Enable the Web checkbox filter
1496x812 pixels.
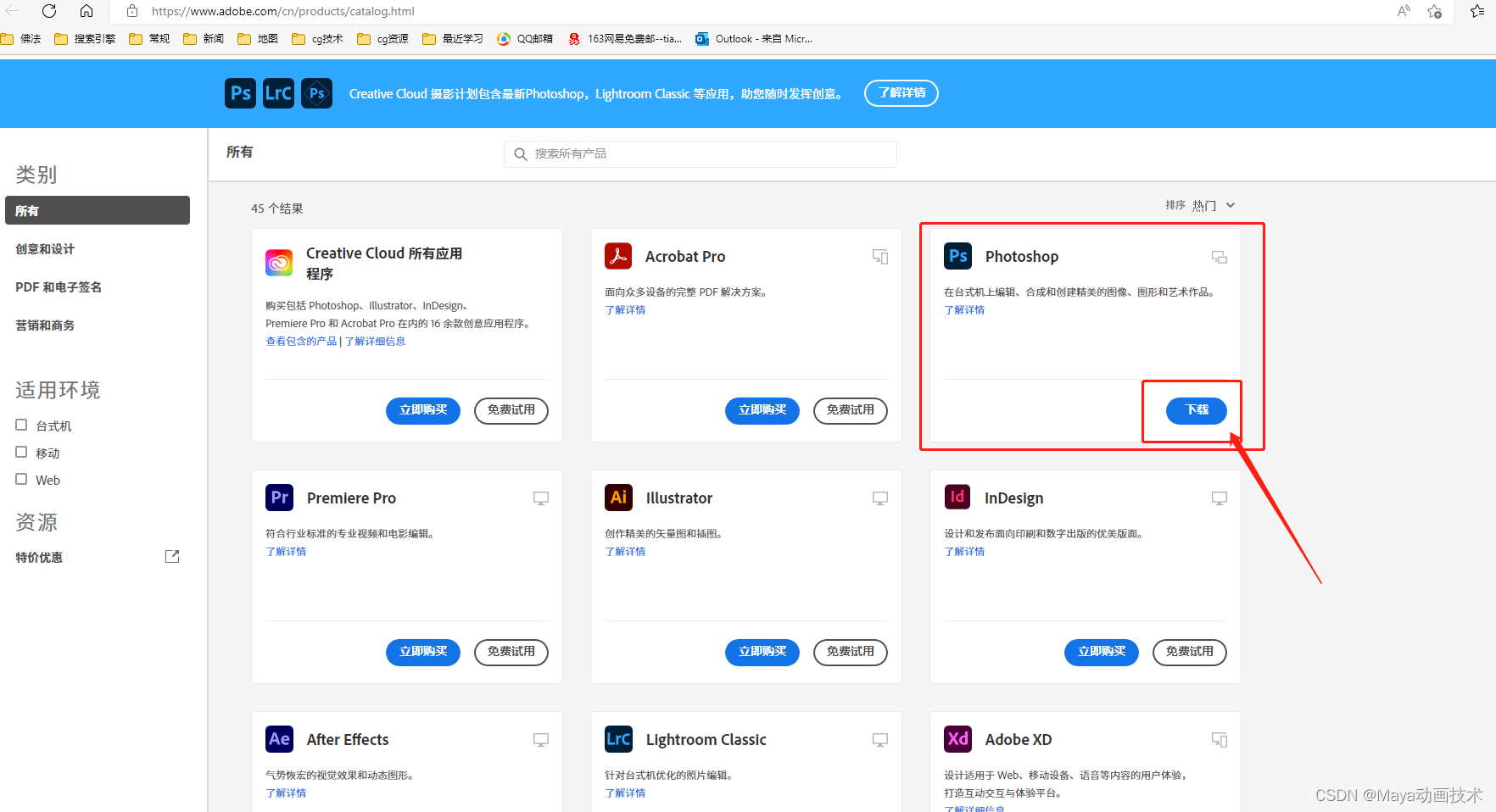pos(21,479)
